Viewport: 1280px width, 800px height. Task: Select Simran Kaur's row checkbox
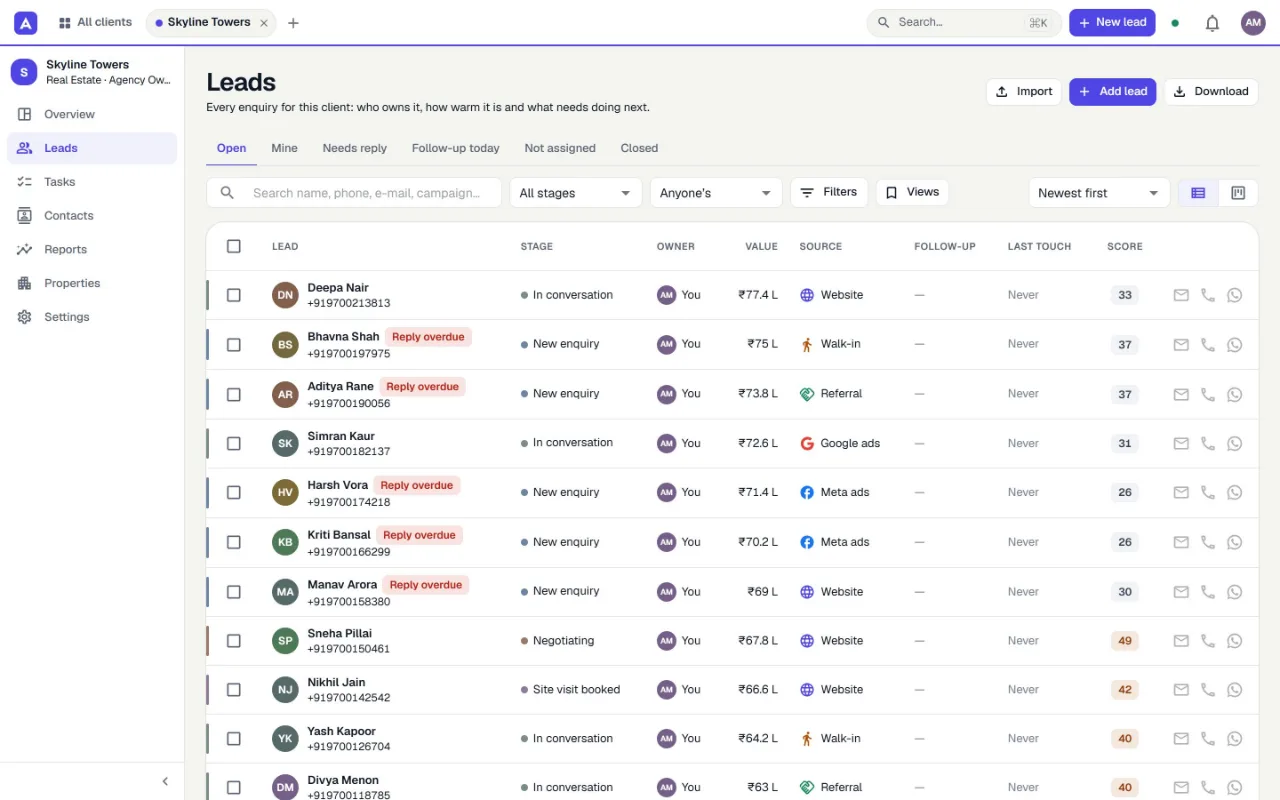[234, 443]
